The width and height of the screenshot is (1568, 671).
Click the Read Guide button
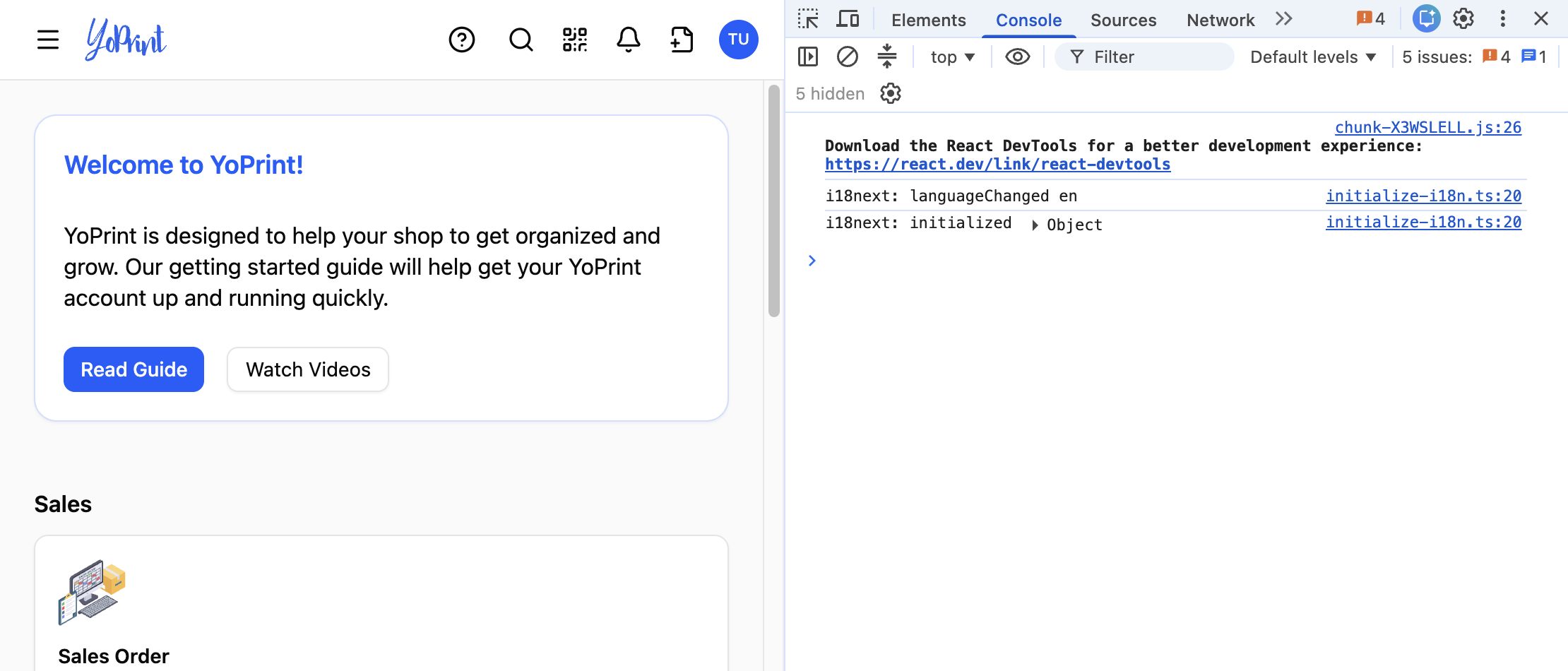pos(134,369)
